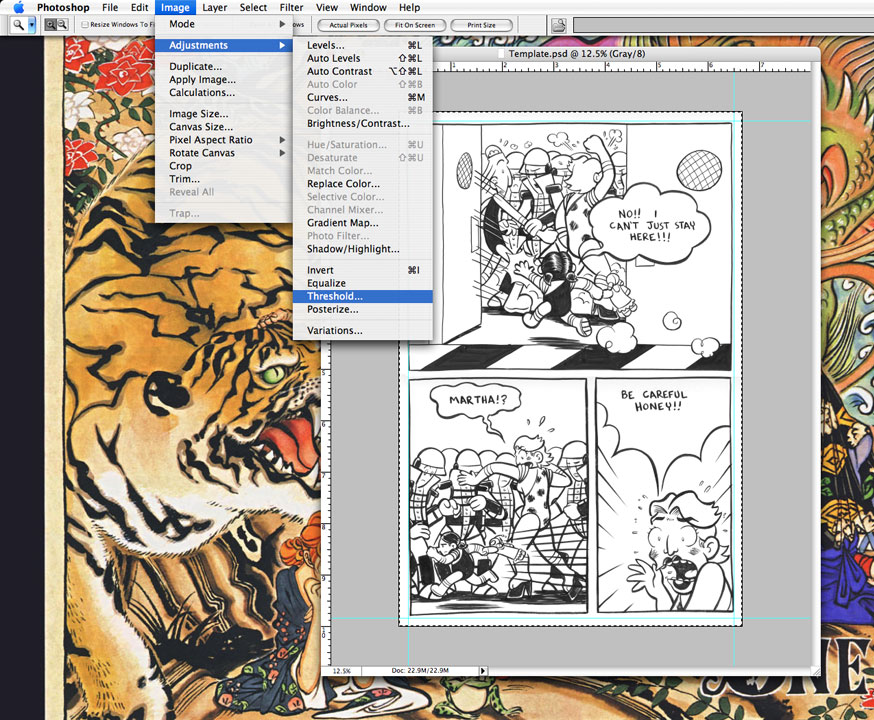This screenshot has height=720, width=874.
Task: Open Replace Color... adjustment
Action: point(363,183)
